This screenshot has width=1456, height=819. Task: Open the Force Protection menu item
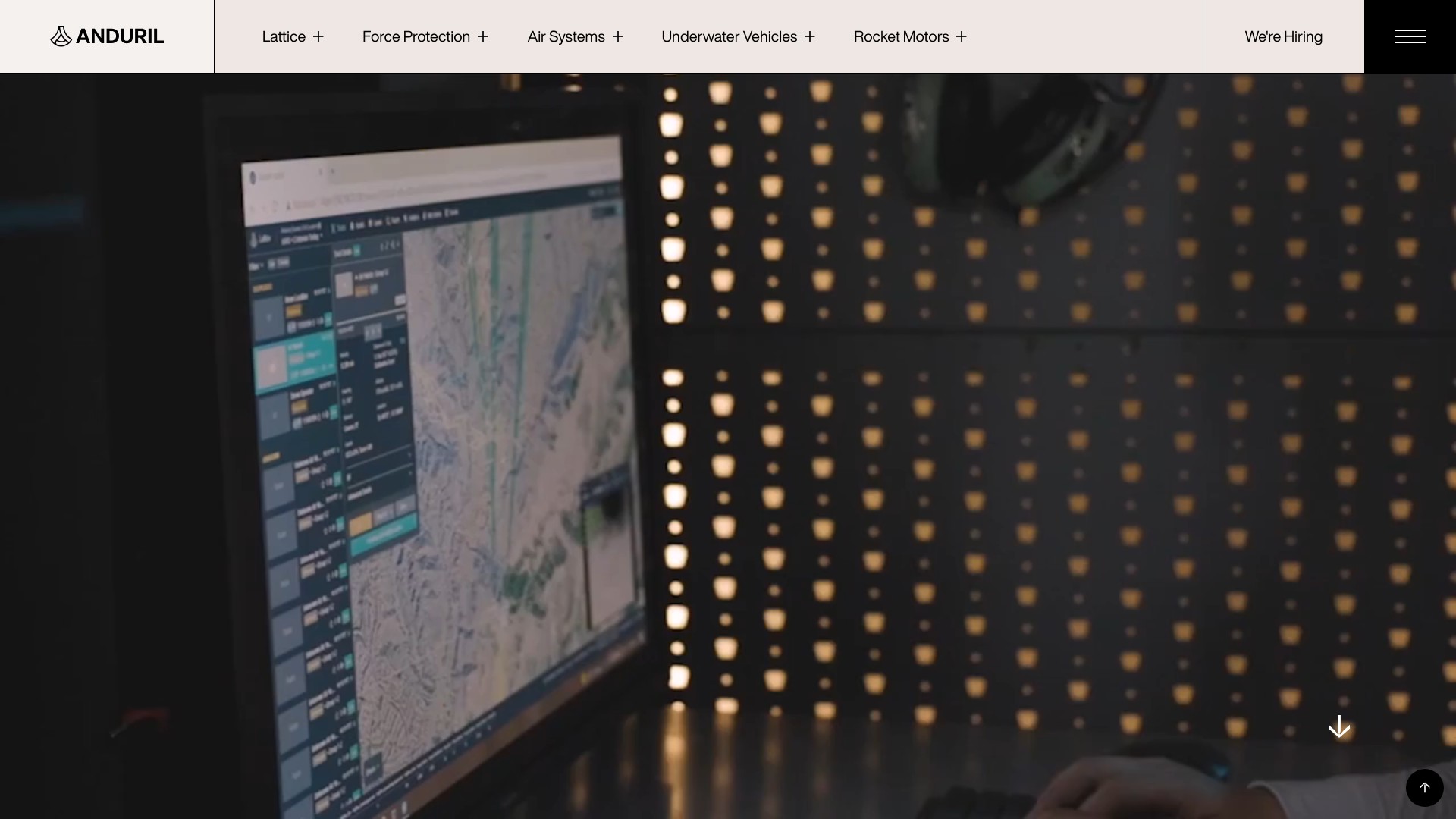pyautogui.click(x=416, y=36)
